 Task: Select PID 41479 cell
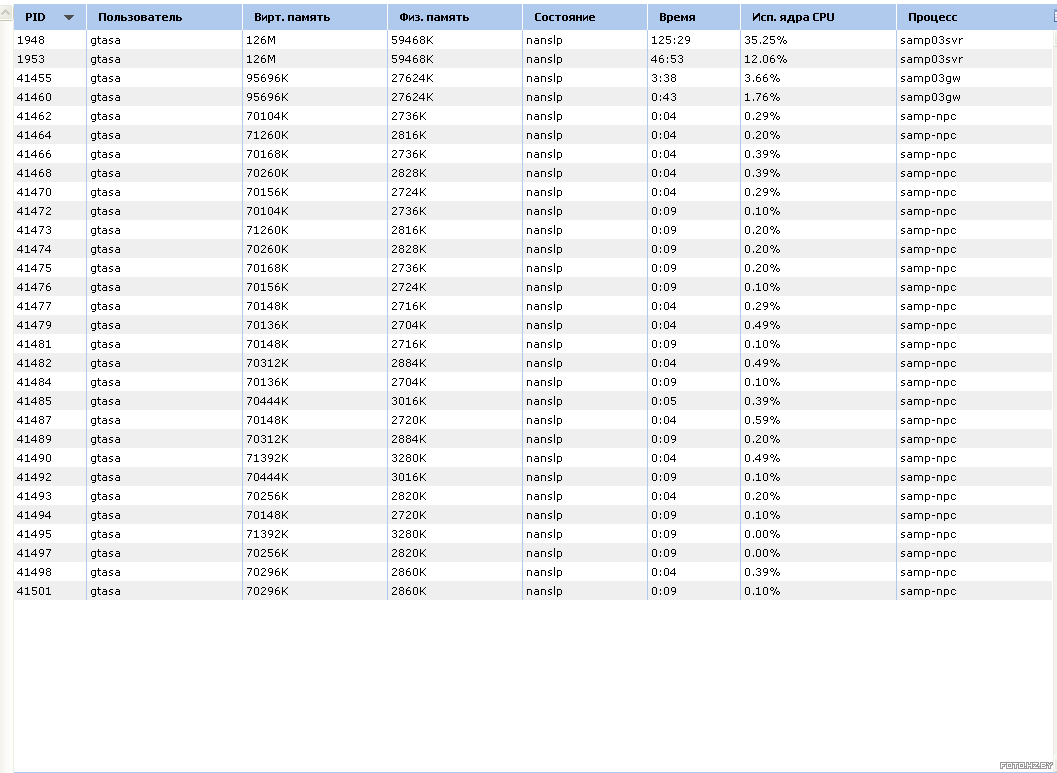point(34,325)
